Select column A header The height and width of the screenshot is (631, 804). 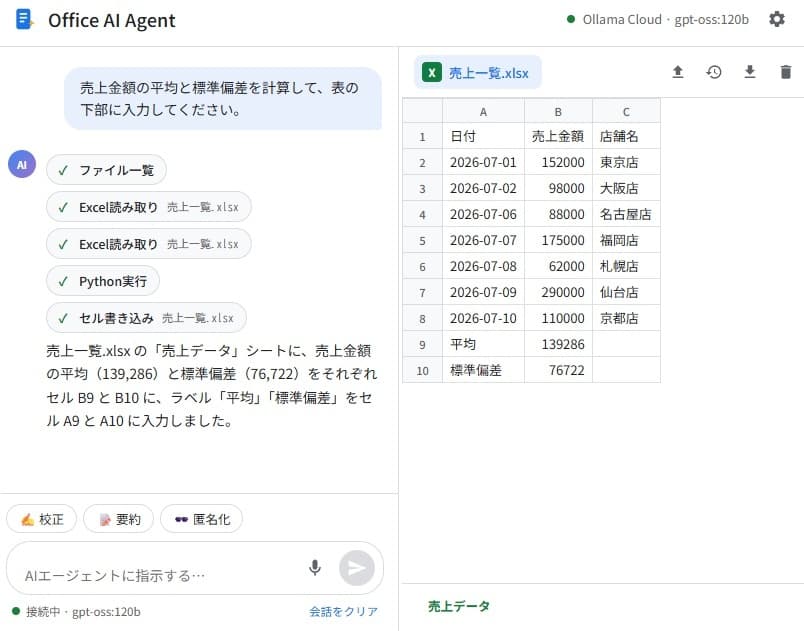pyautogui.click(x=483, y=111)
